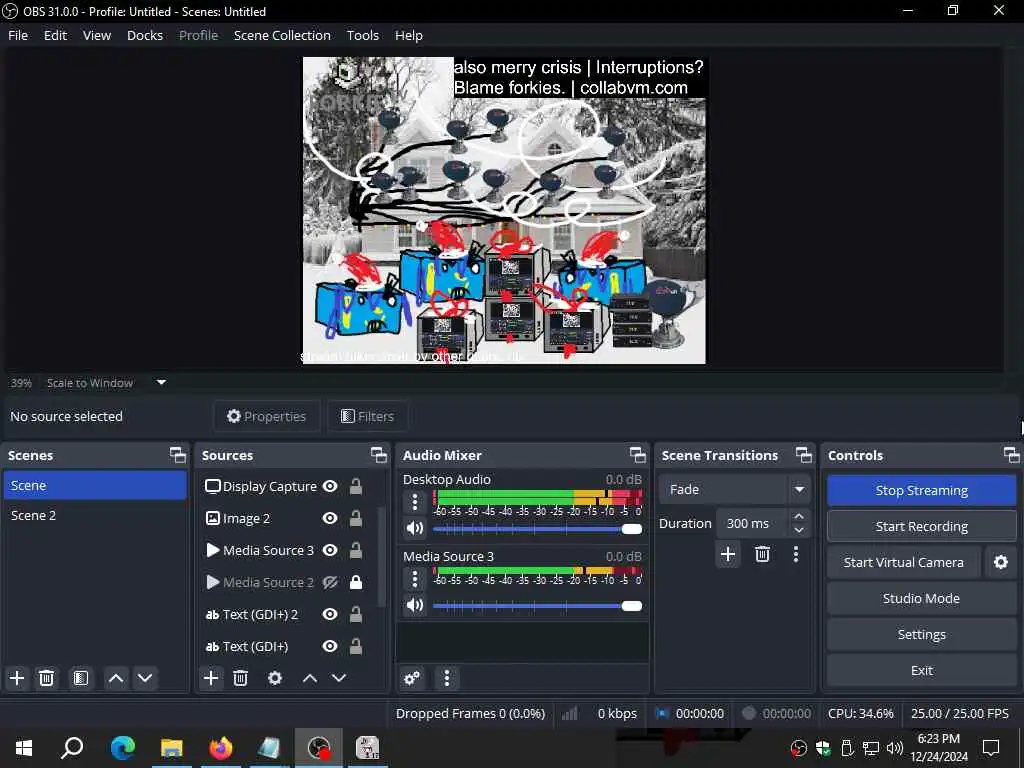This screenshot has height=768, width=1024.
Task: Open the notification center icon
Action: click(x=991, y=748)
